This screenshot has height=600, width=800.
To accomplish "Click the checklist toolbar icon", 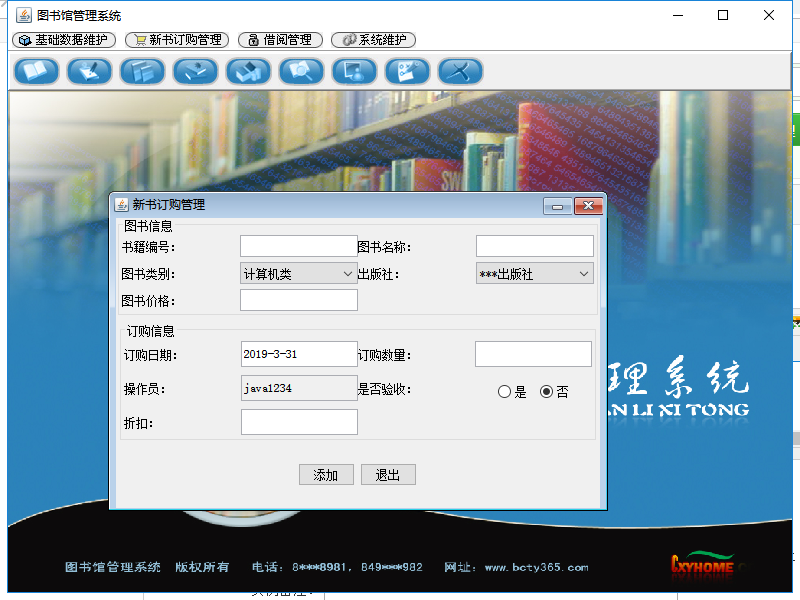I will tap(407, 71).
